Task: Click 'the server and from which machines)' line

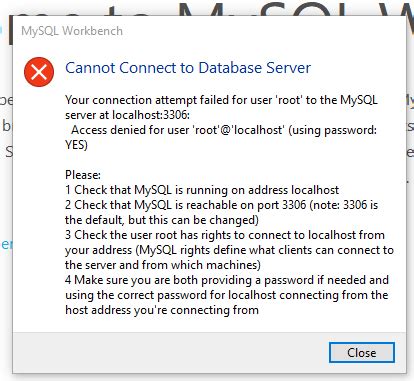Action: (x=163, y=265)
